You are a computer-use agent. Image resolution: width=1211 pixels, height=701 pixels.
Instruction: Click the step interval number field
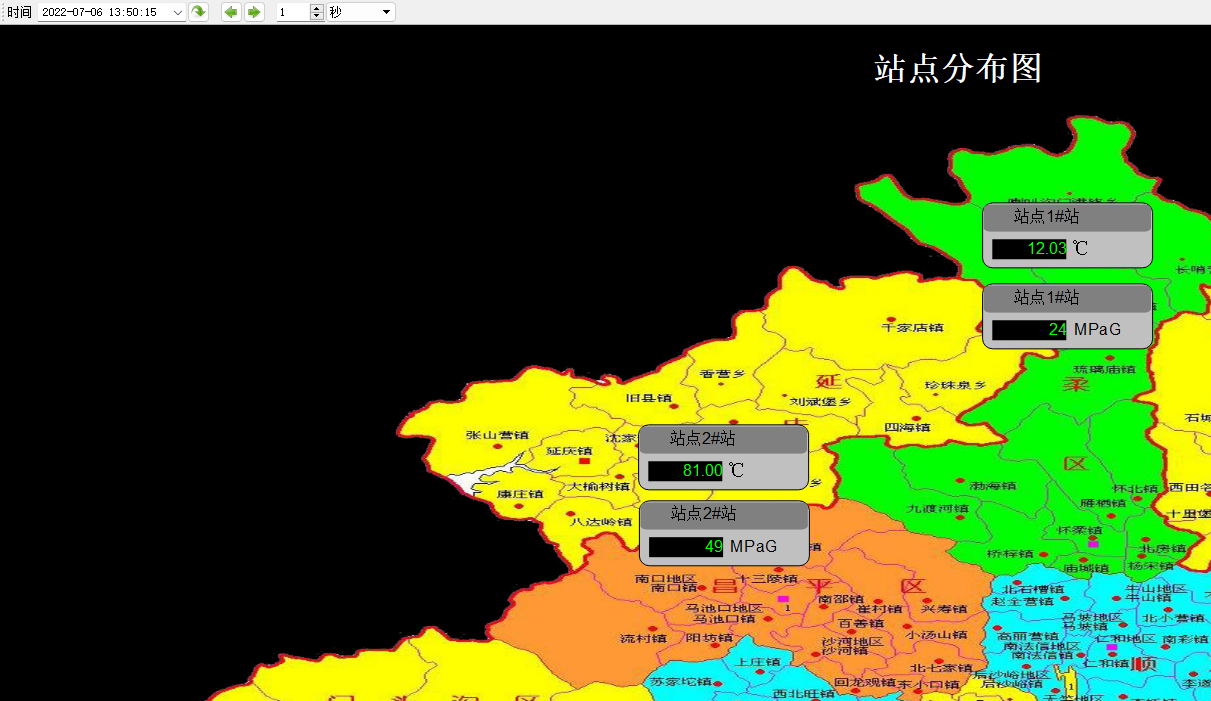click(x=293, y=12)
